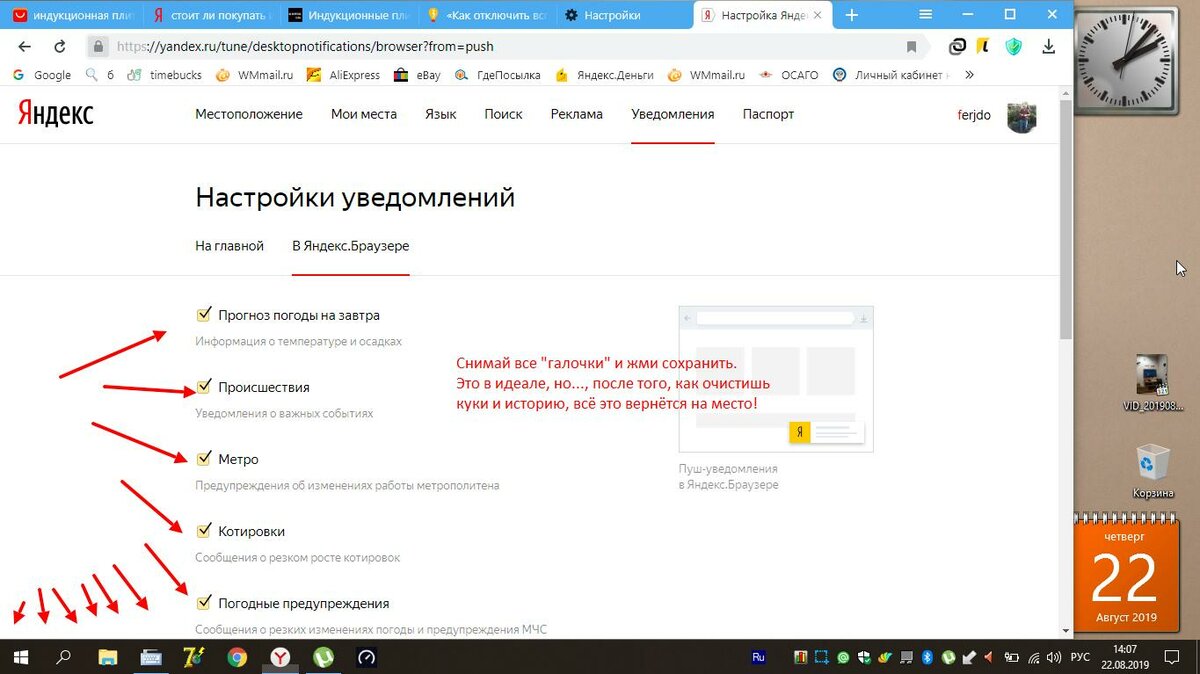Image resolution: width=1200 pixels, height=674 pixels.
Task: Launch Google Chrome from taskbar
Action: click(237, 657)
